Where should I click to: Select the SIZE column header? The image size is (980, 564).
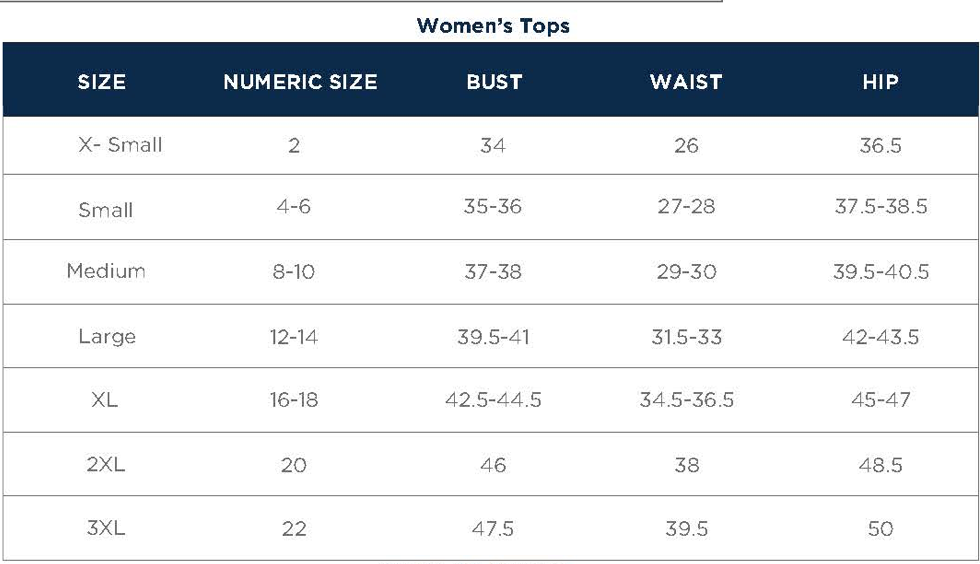click(x=102, y=82)
